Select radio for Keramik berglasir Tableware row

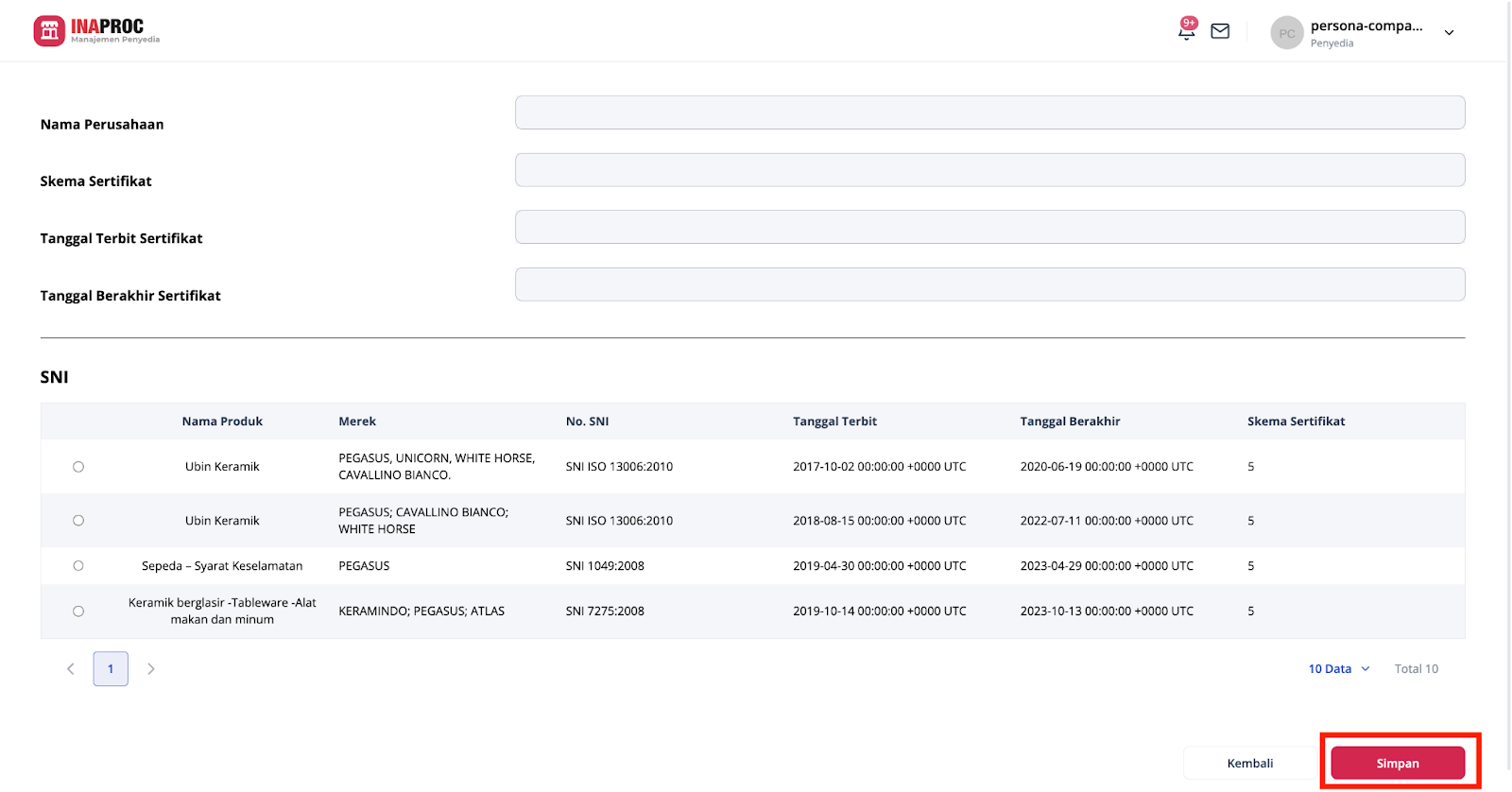78,611
